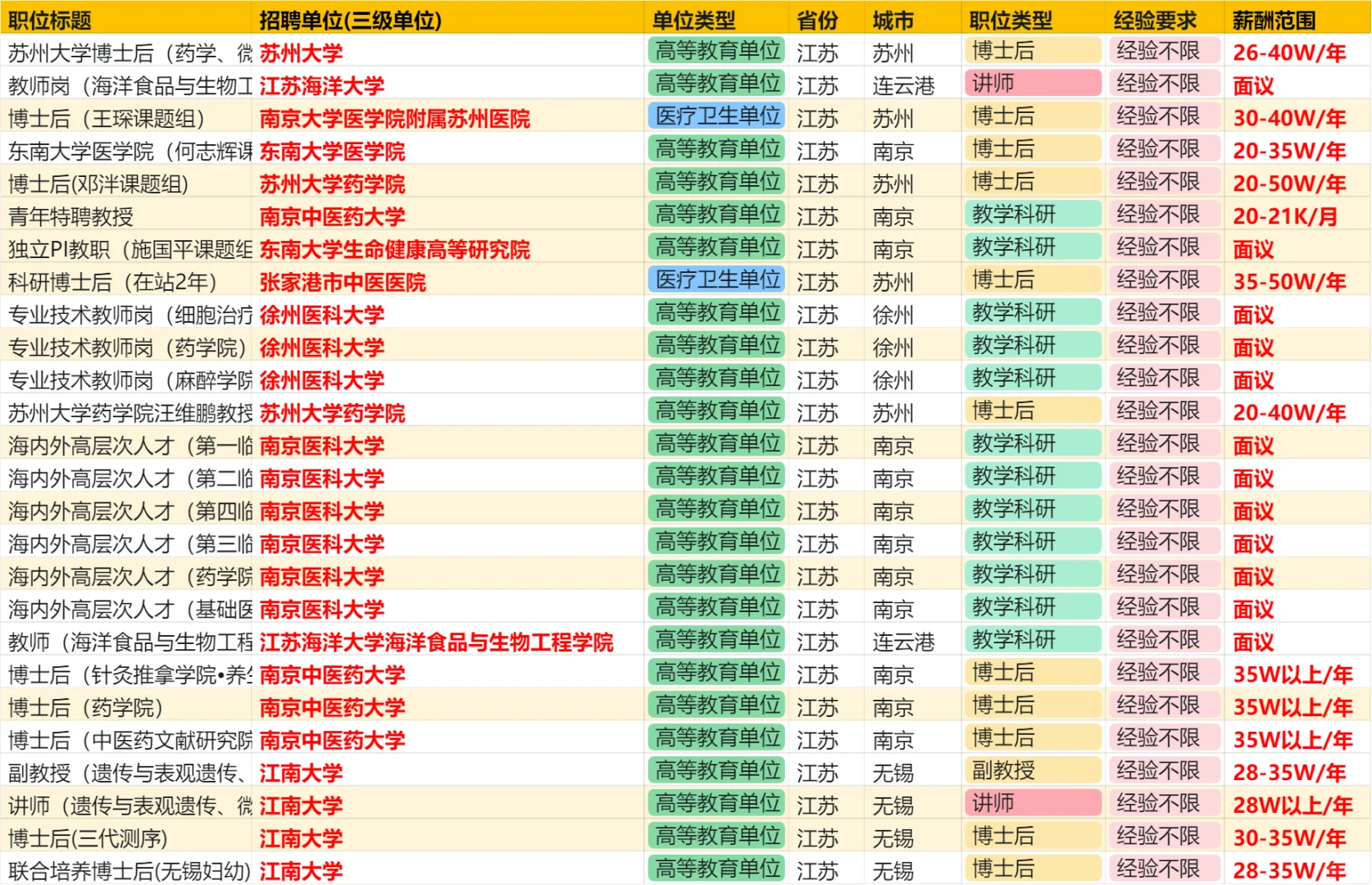Click 医疗卫生单位 tag in 科研博士后 row
Screen dimensions: 1372x885
(716, 280)
